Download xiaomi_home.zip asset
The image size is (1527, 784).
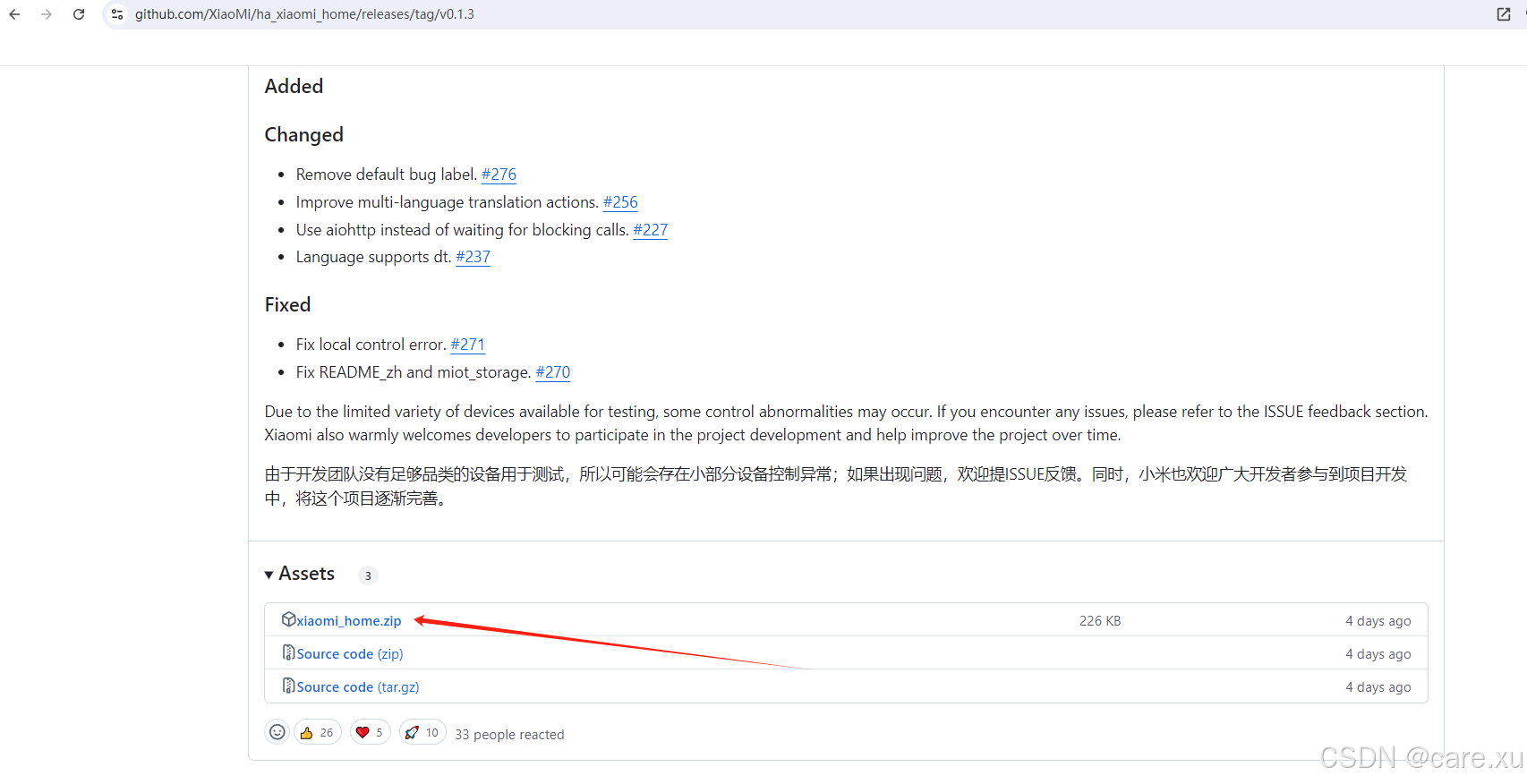[349, 620]
